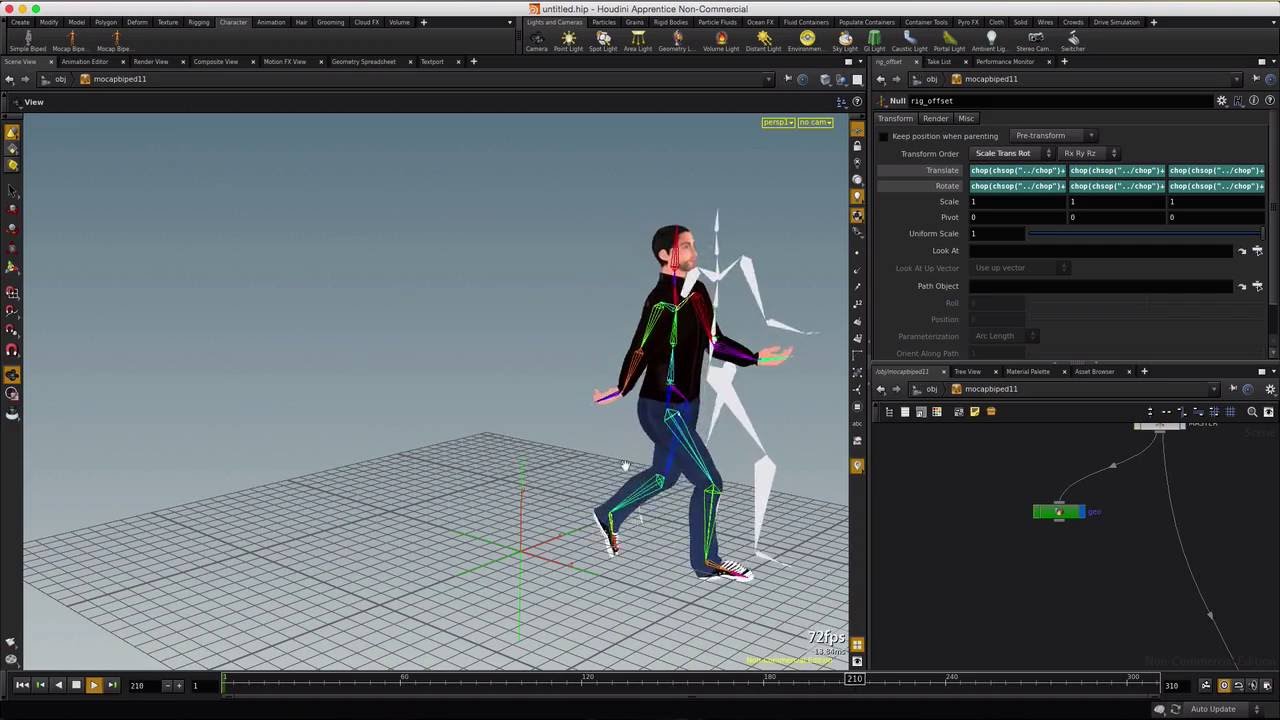Open Scale Trans Rot transform order dropdown
Image resolution: width=1280 pixels, height=720 pixels.
[1011, 154]
